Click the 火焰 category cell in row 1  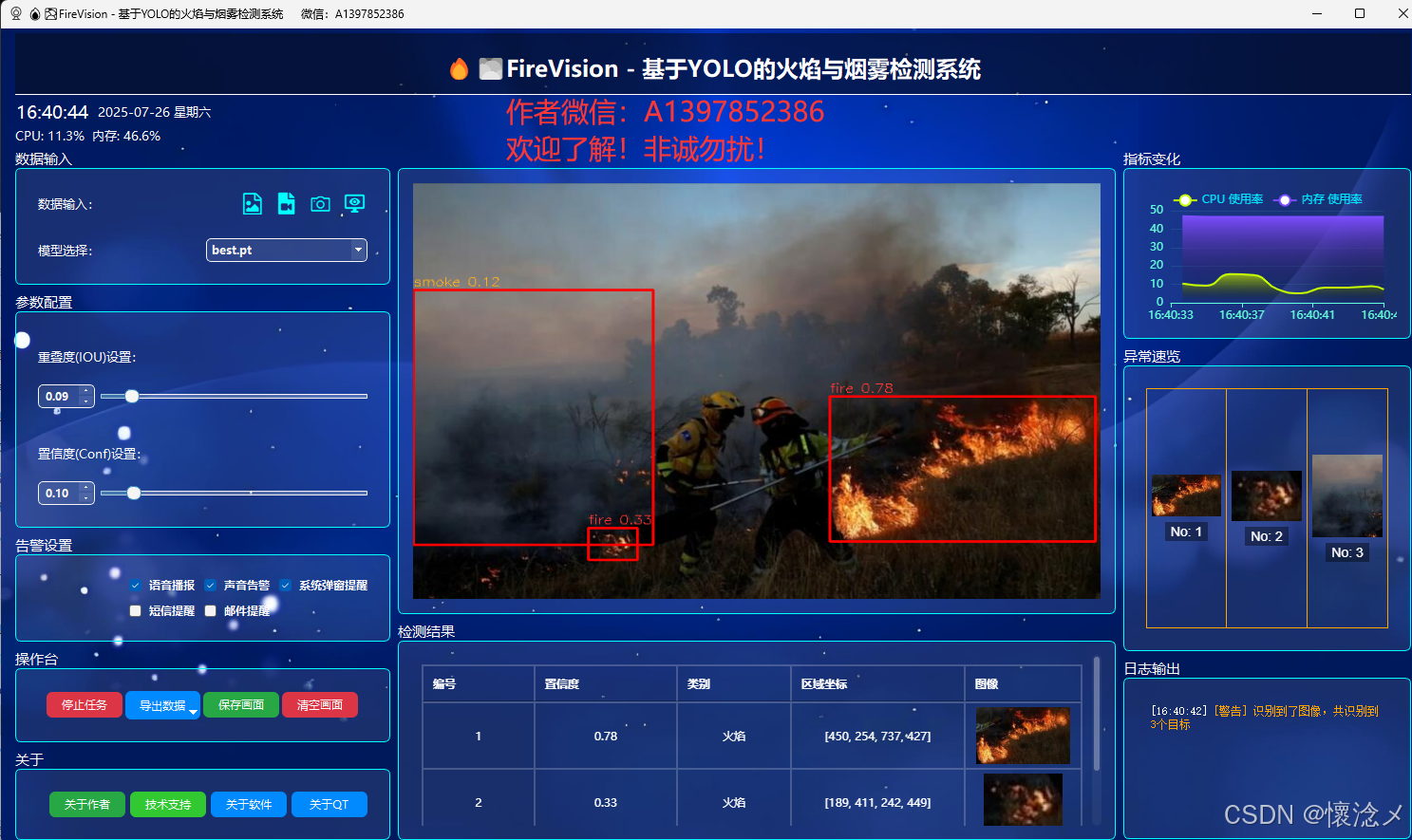point(734,736)
